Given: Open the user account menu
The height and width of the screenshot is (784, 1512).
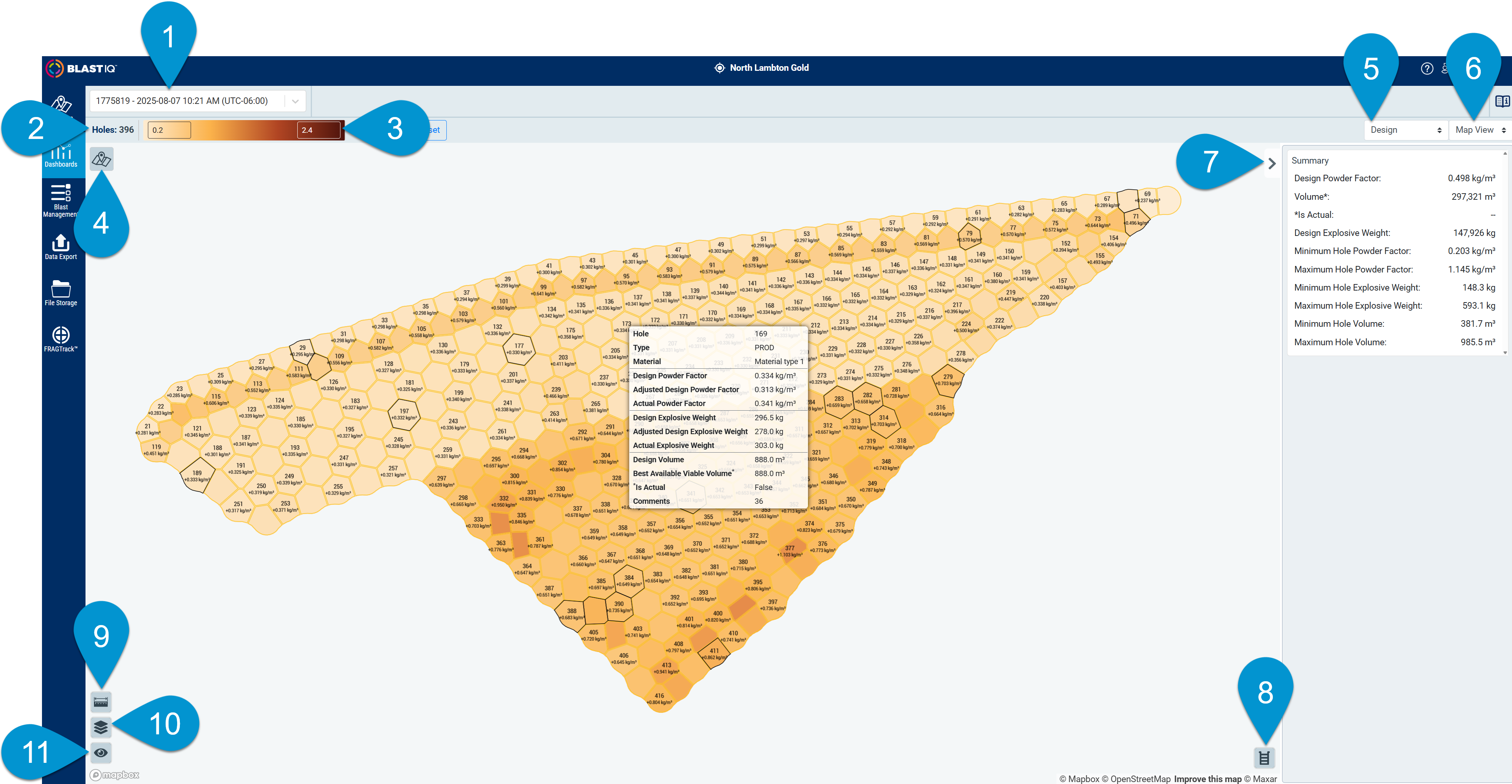Looking at the screenshot, I should (1446, 69).
